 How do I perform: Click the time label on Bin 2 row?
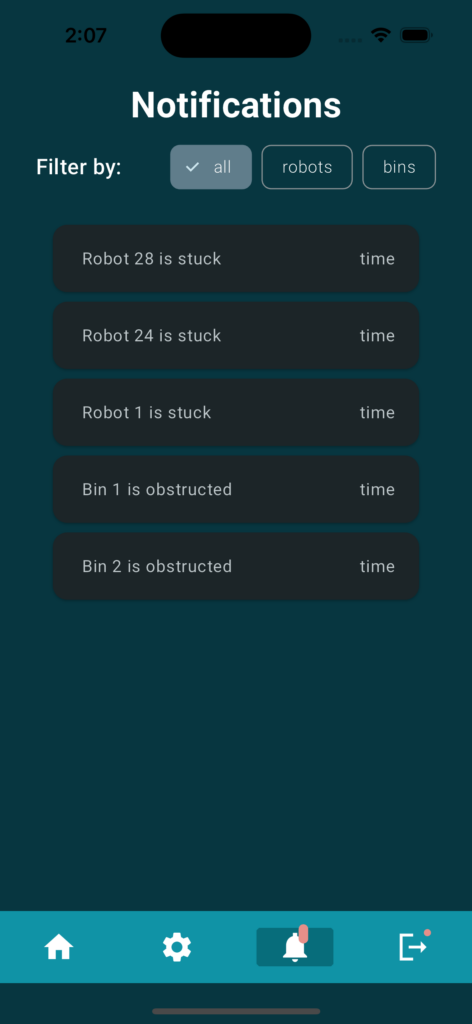click(x=377, y=566)
